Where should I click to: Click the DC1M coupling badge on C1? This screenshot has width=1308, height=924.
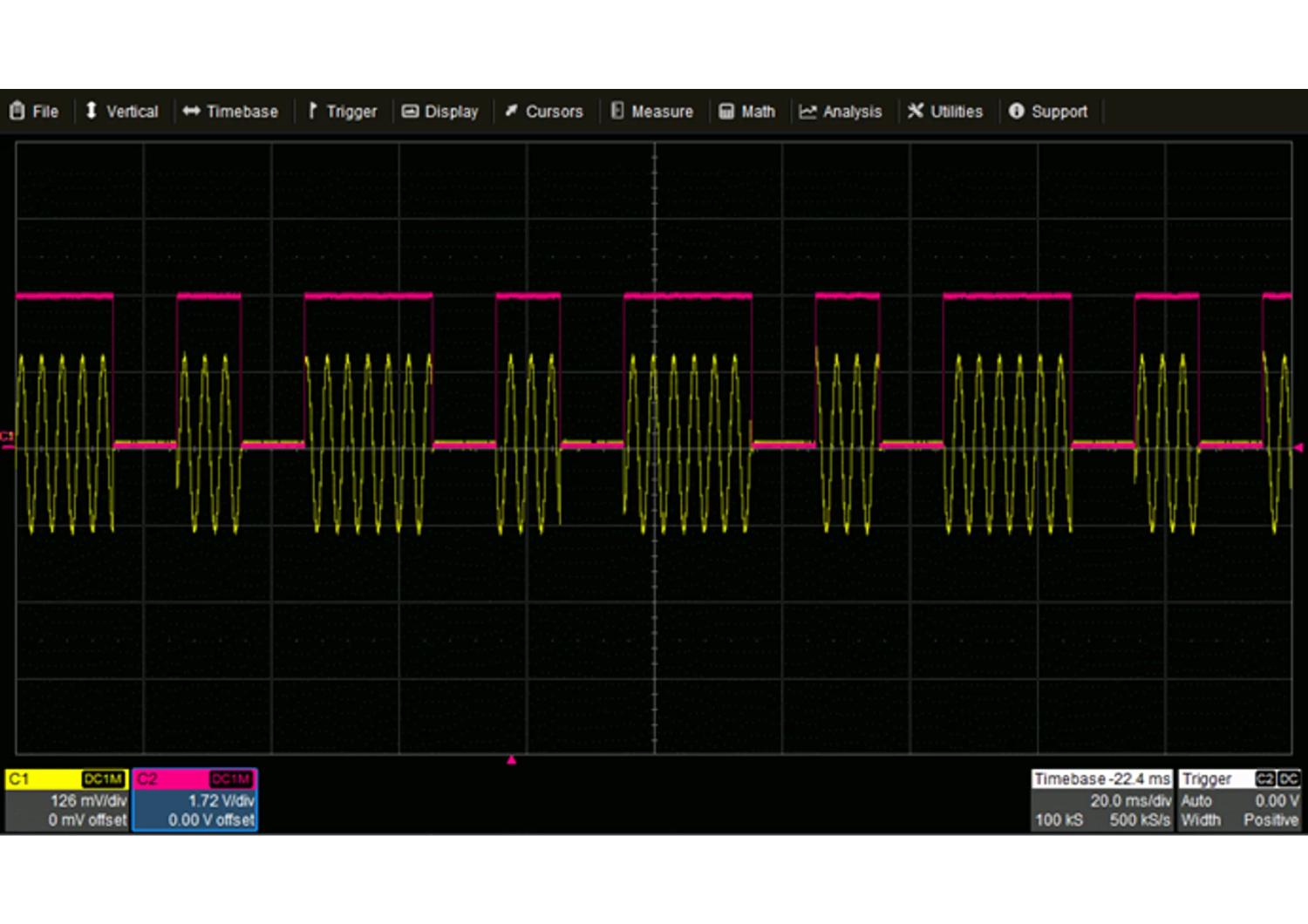pyautogui.click(x=103, y=779)
